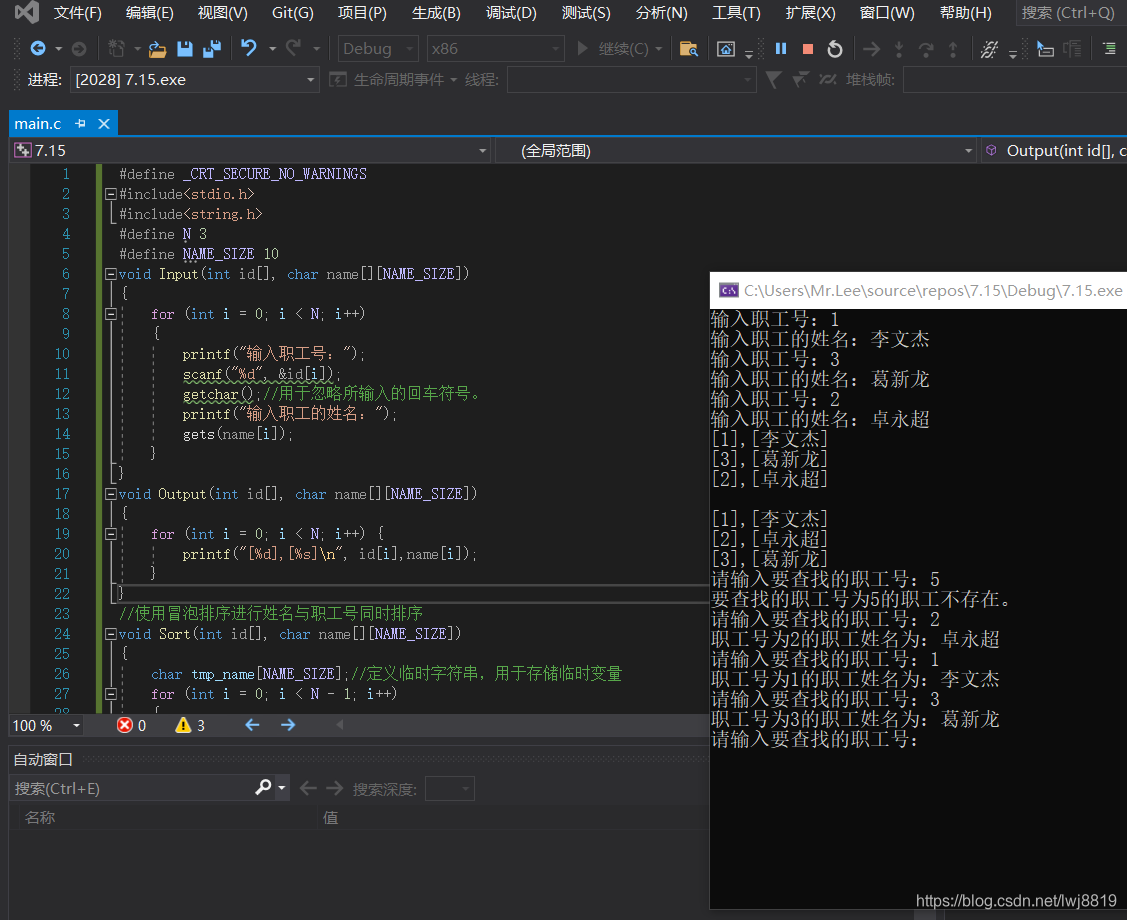Open the 视图(V) menu
This screenshot has height=920, width=1127.
tap(223, 12)
